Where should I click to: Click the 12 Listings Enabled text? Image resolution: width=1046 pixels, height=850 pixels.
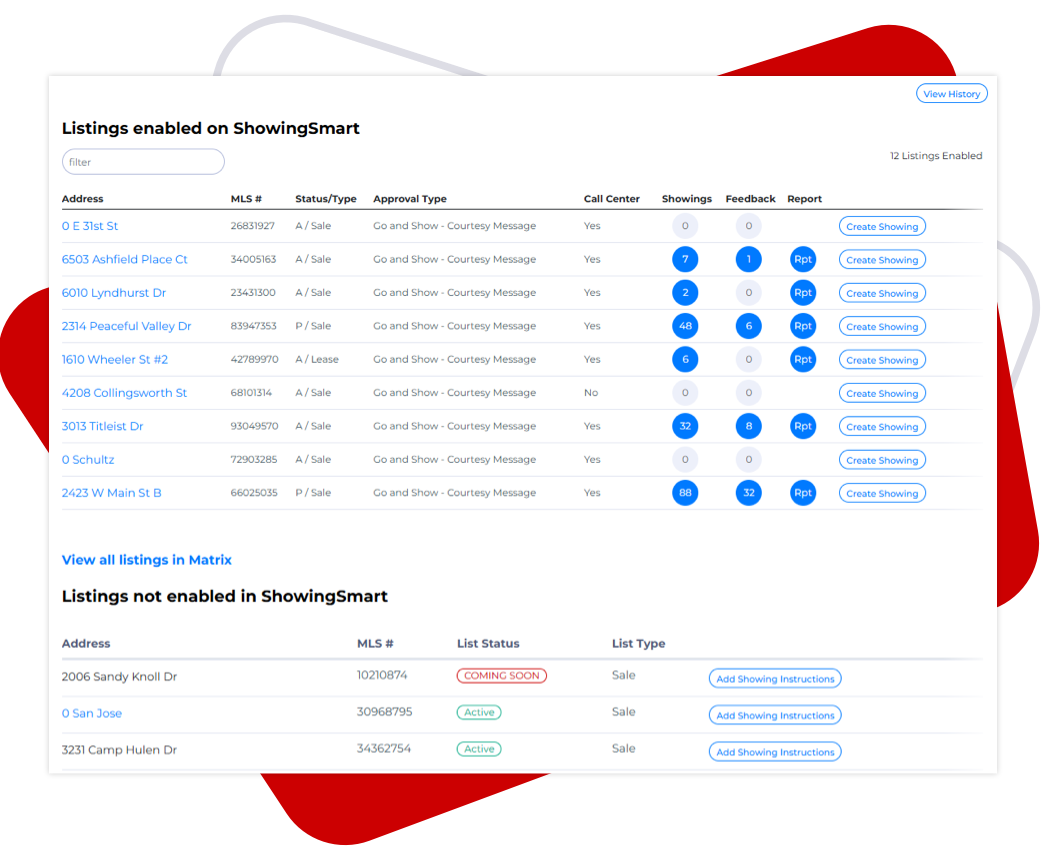point(935,155)
